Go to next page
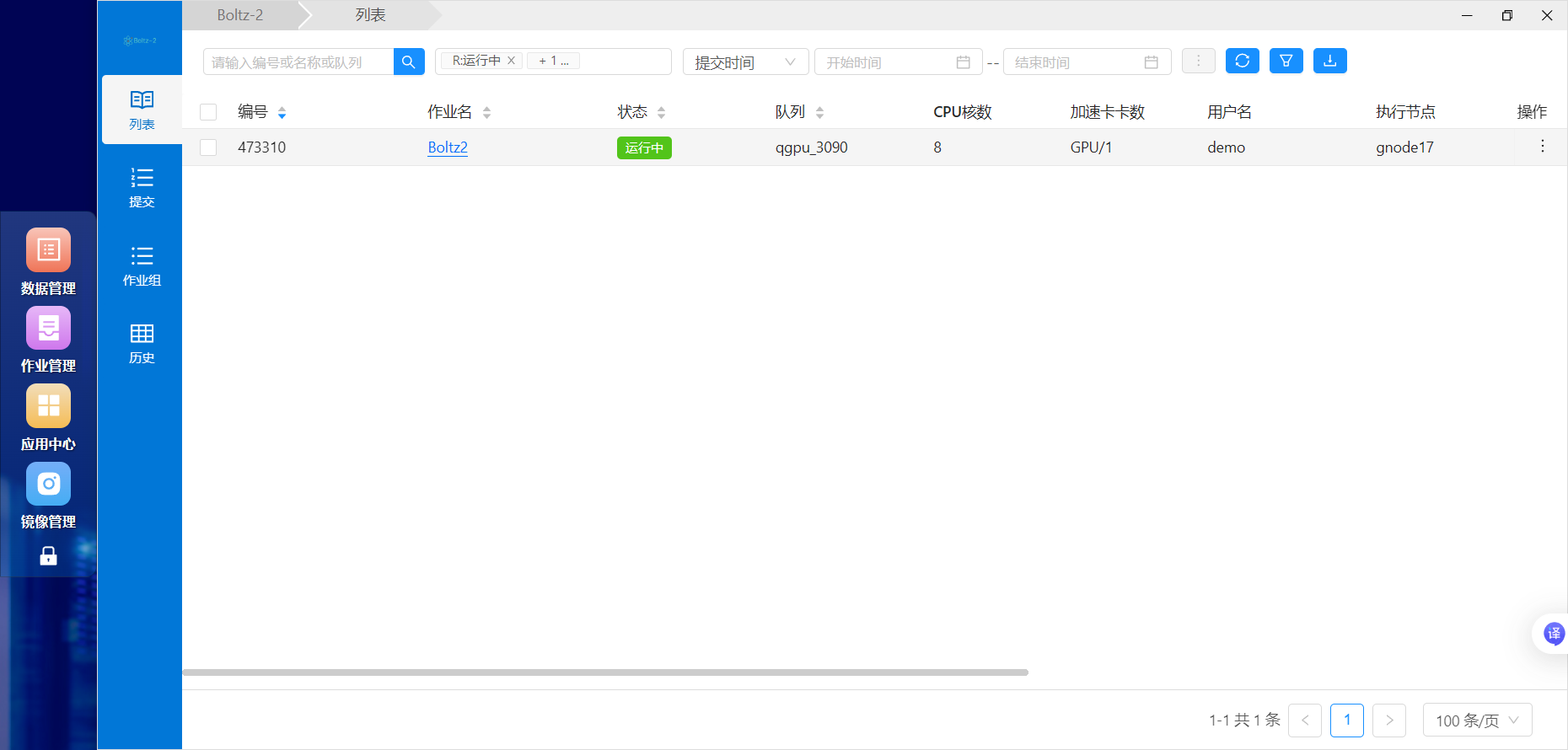1568x750 pixels. click(x=1389, y=721)
